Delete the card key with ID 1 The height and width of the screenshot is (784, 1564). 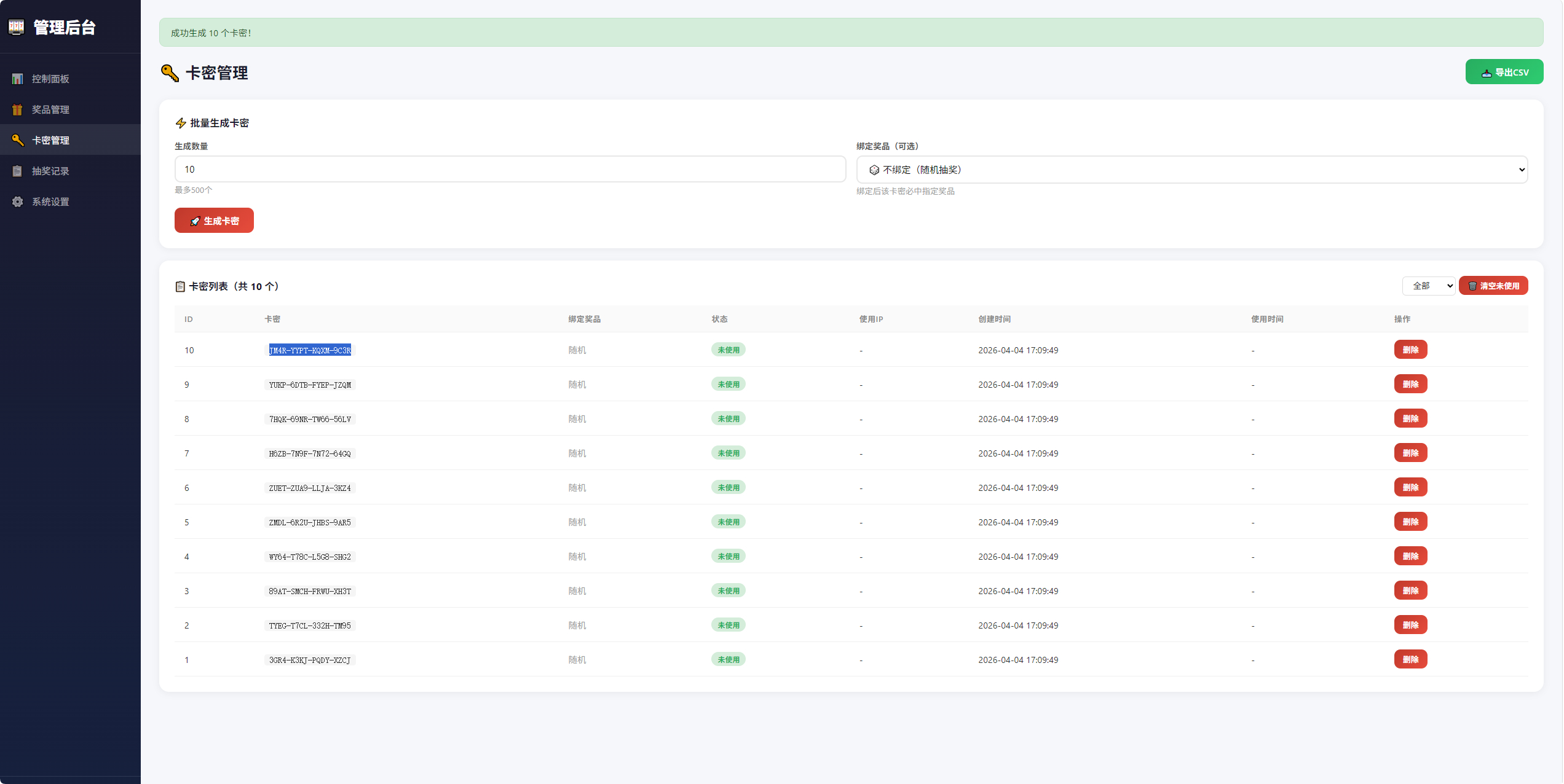click(x=1410, y=659)
